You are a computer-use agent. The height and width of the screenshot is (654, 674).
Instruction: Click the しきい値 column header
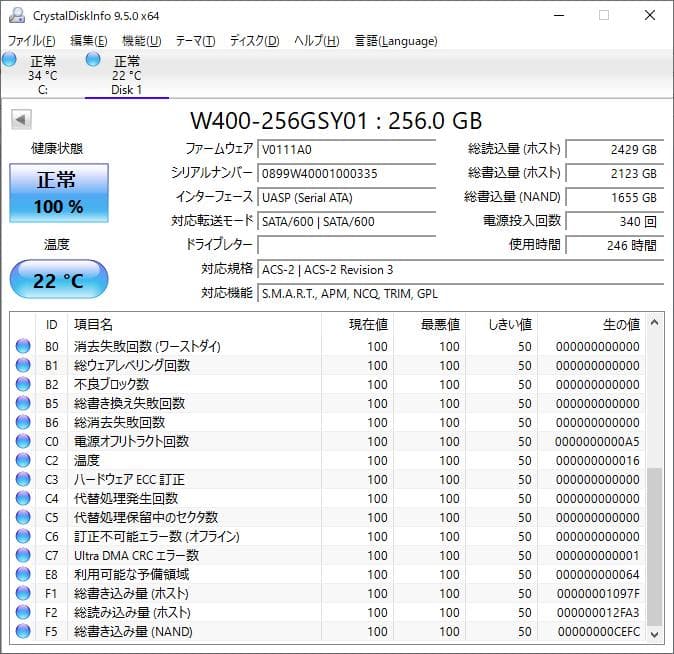(x=502, y=324)
